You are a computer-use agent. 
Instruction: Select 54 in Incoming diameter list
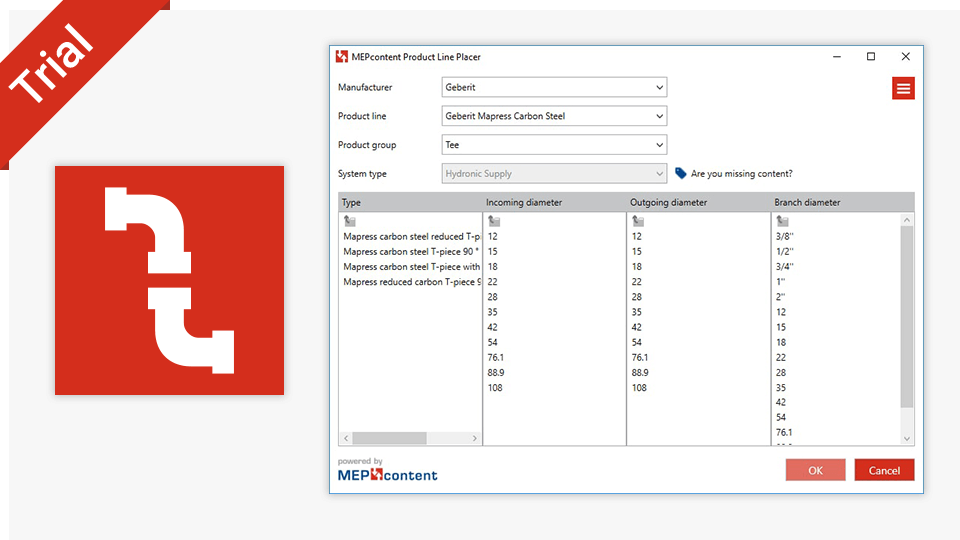[492, 342]
